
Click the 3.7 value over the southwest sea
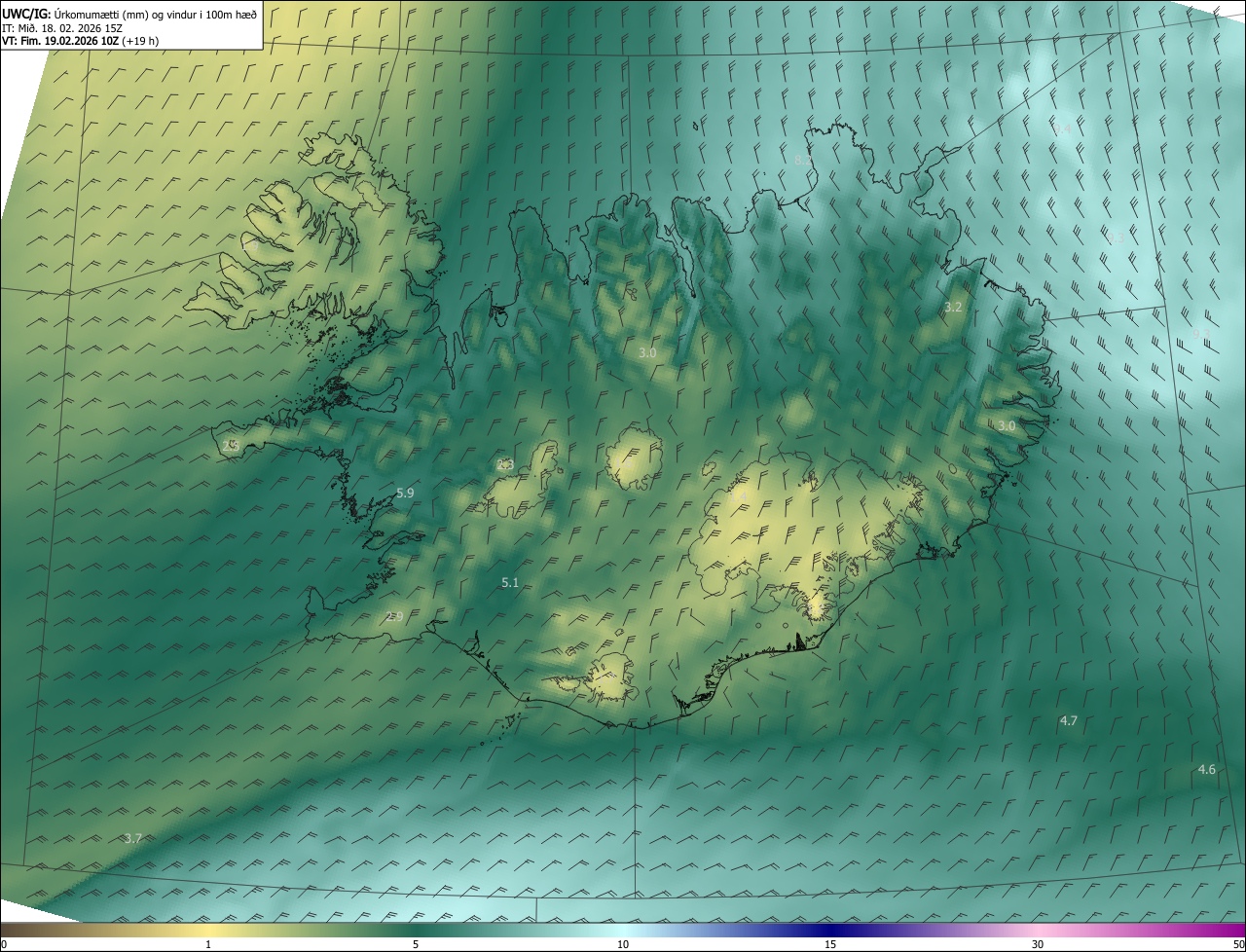133,838
